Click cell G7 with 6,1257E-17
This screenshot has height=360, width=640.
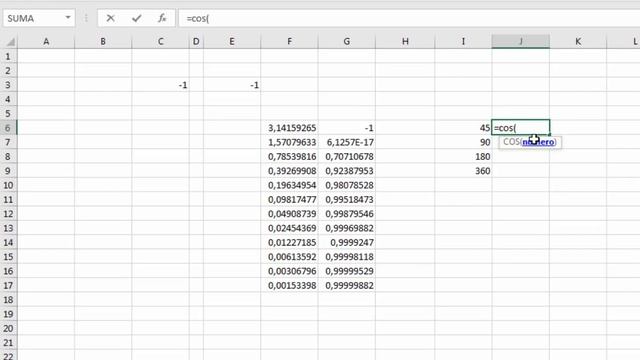point(347,142)
